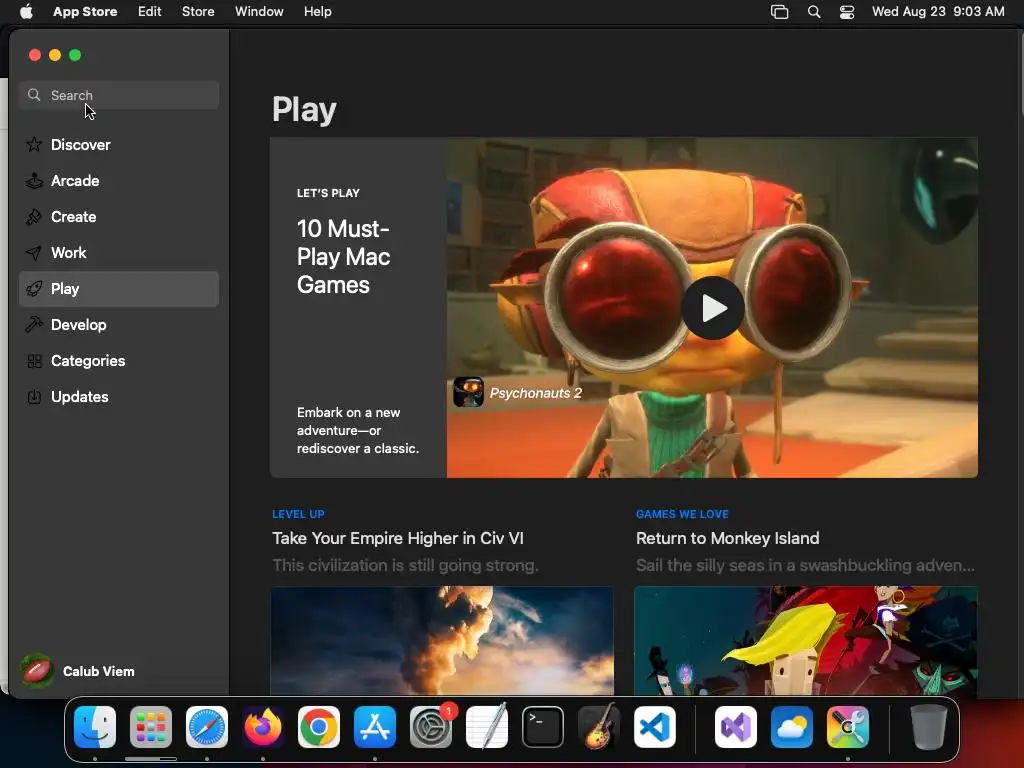Open Spotlight search in menu bar
Image resolution: width=1024 pixels, height=768 pixels.
[x=814, y=12]
